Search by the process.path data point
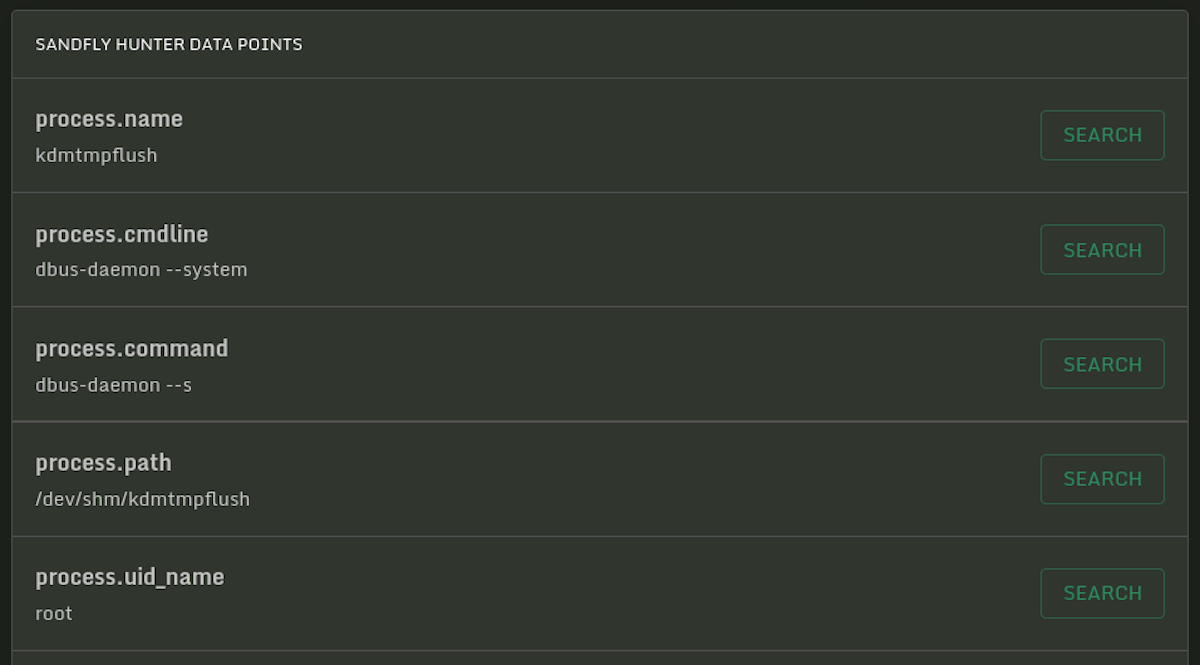The height and width of the screenshot is (665, 1200). (x=1102, y=479)
